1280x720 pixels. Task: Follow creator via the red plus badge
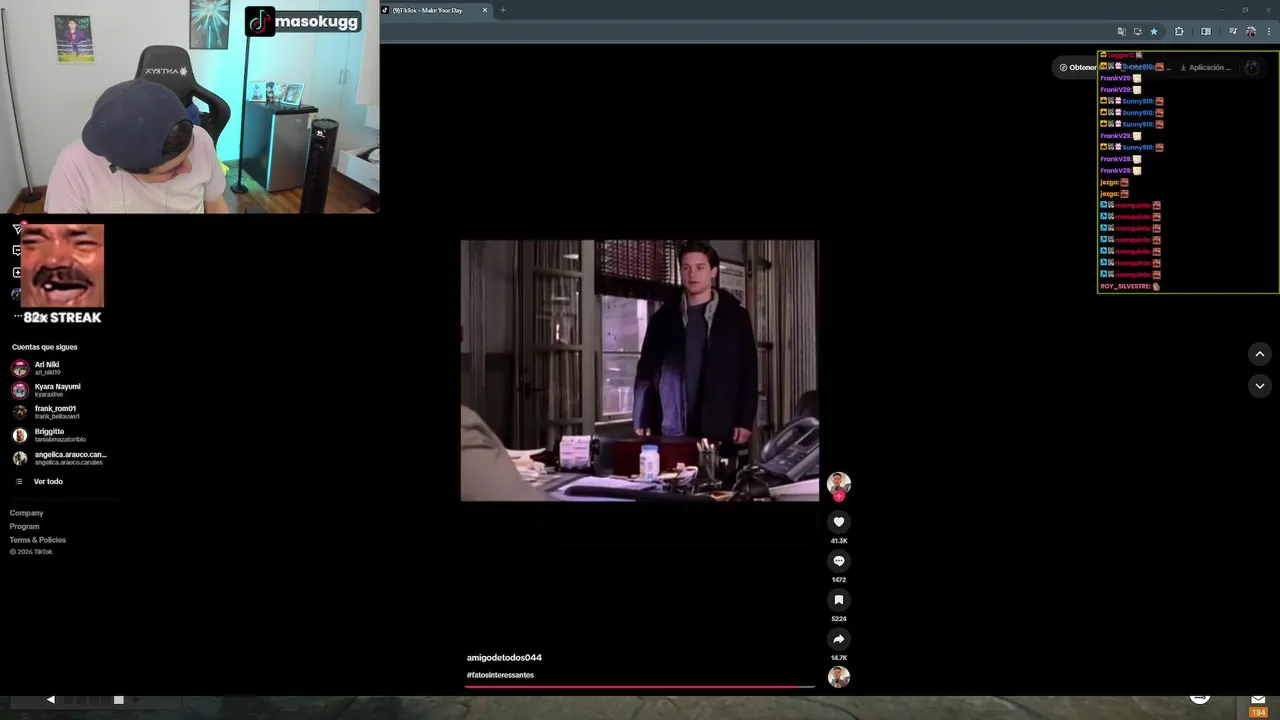pos(839,496)
